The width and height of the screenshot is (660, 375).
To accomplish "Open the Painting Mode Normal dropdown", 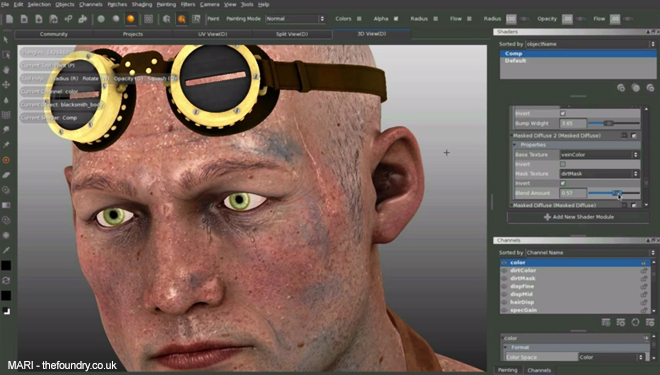I will [x=295, y=19].
